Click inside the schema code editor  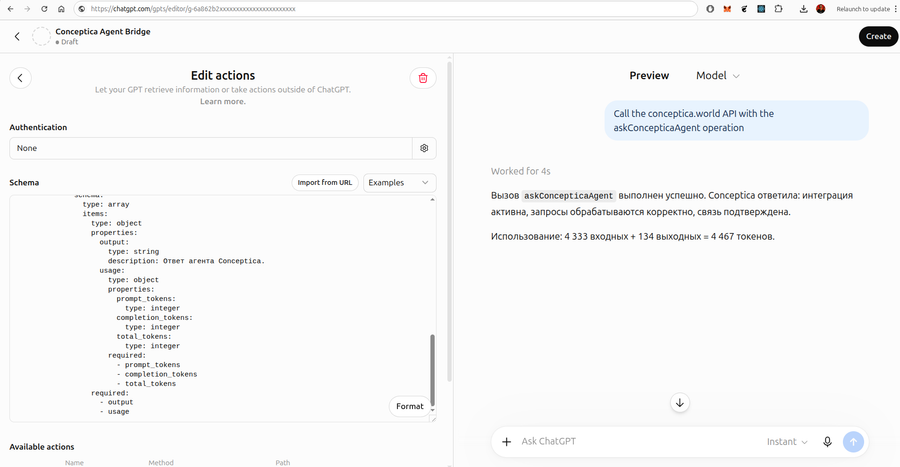218,308
